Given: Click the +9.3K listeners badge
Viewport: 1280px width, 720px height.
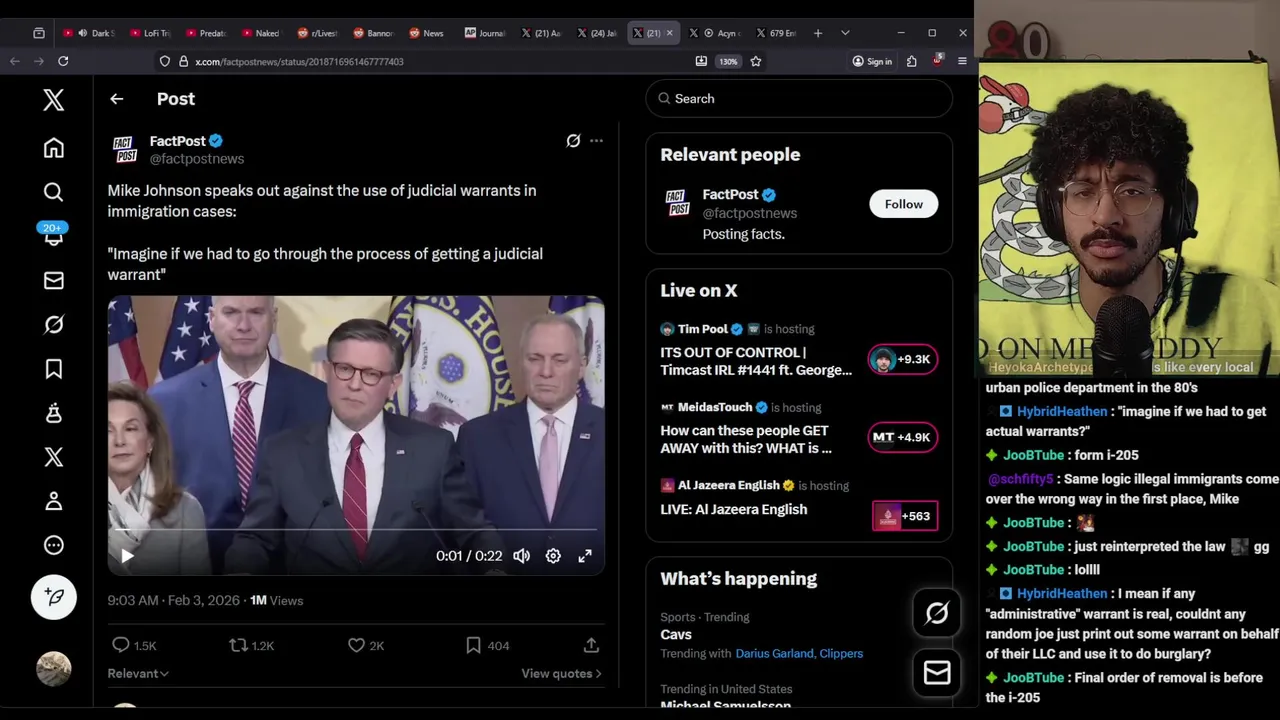Looking at the screenshot, I should (x=903, y=359).
